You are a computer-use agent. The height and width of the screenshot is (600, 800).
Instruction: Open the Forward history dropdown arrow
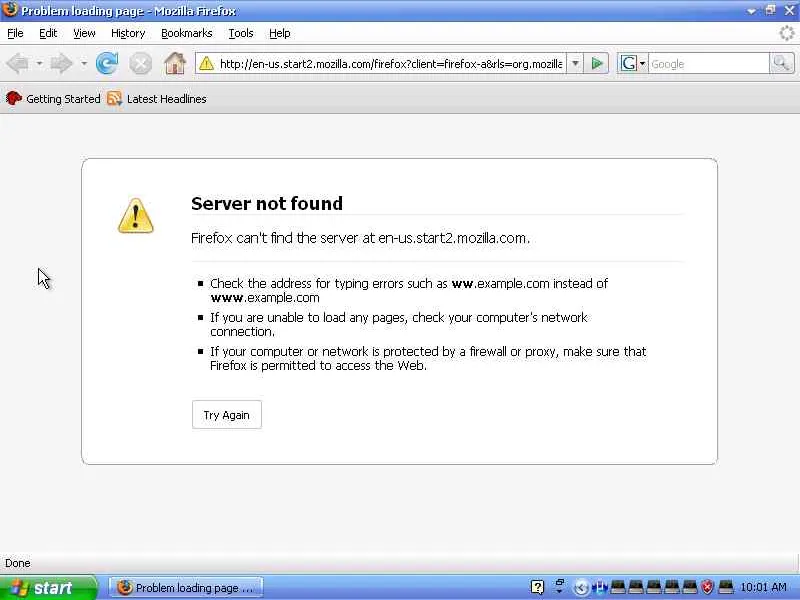pyautogui.click(x=84, y=64)
